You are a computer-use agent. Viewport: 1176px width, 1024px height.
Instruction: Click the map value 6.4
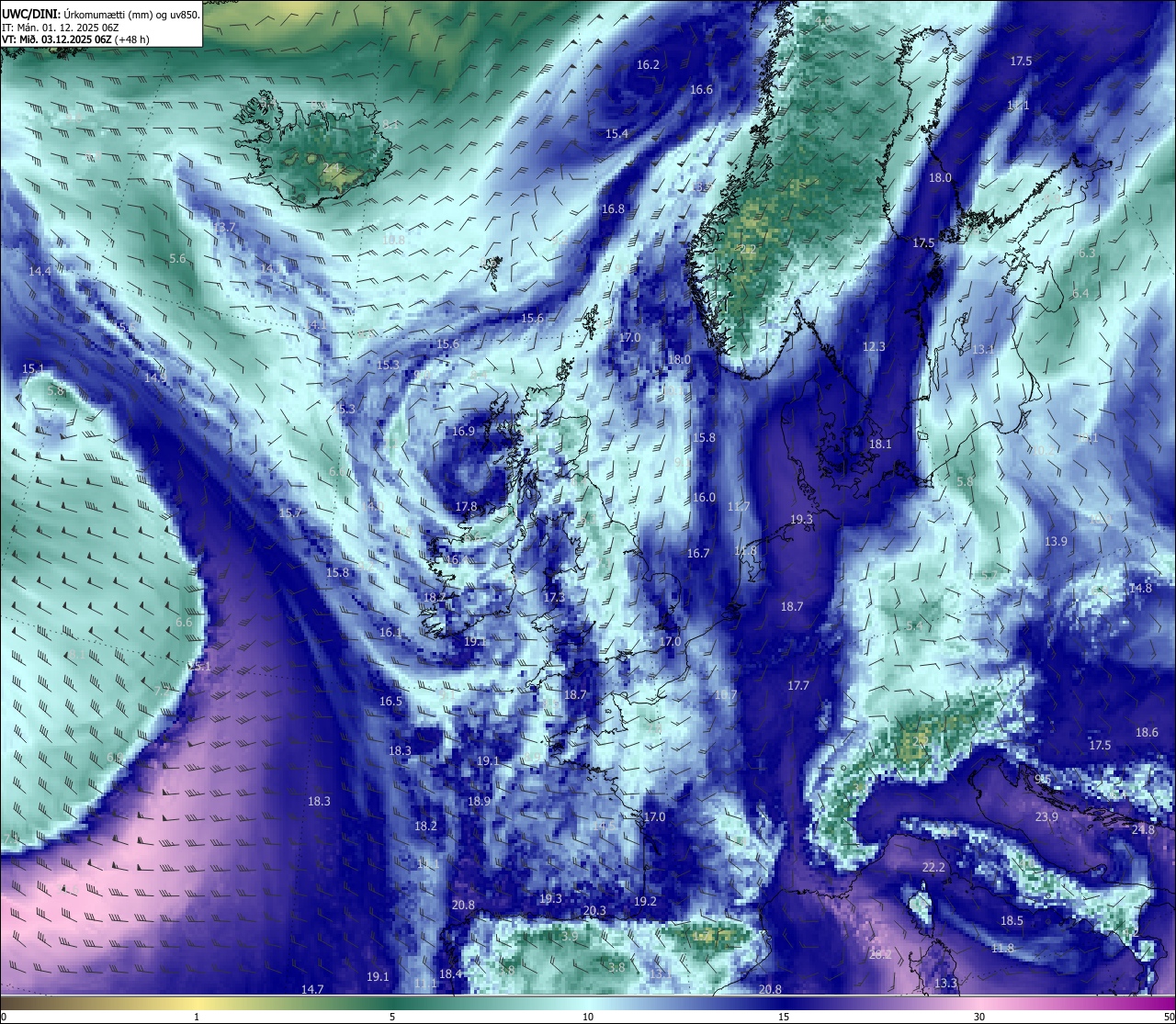[x=1080, y=293]
